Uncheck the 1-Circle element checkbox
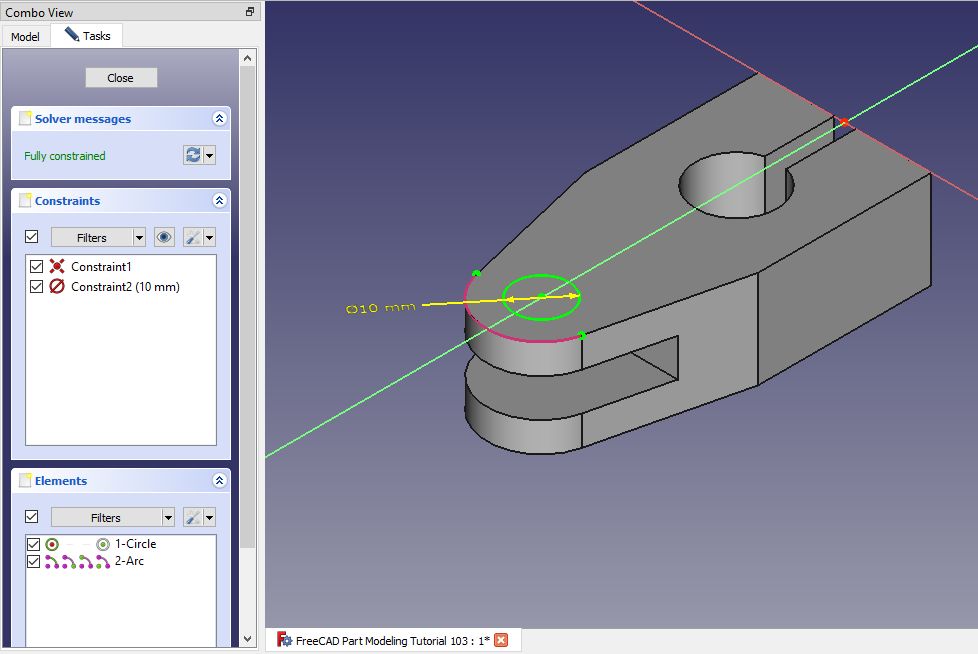978x654 pixels. pos(34,544)
